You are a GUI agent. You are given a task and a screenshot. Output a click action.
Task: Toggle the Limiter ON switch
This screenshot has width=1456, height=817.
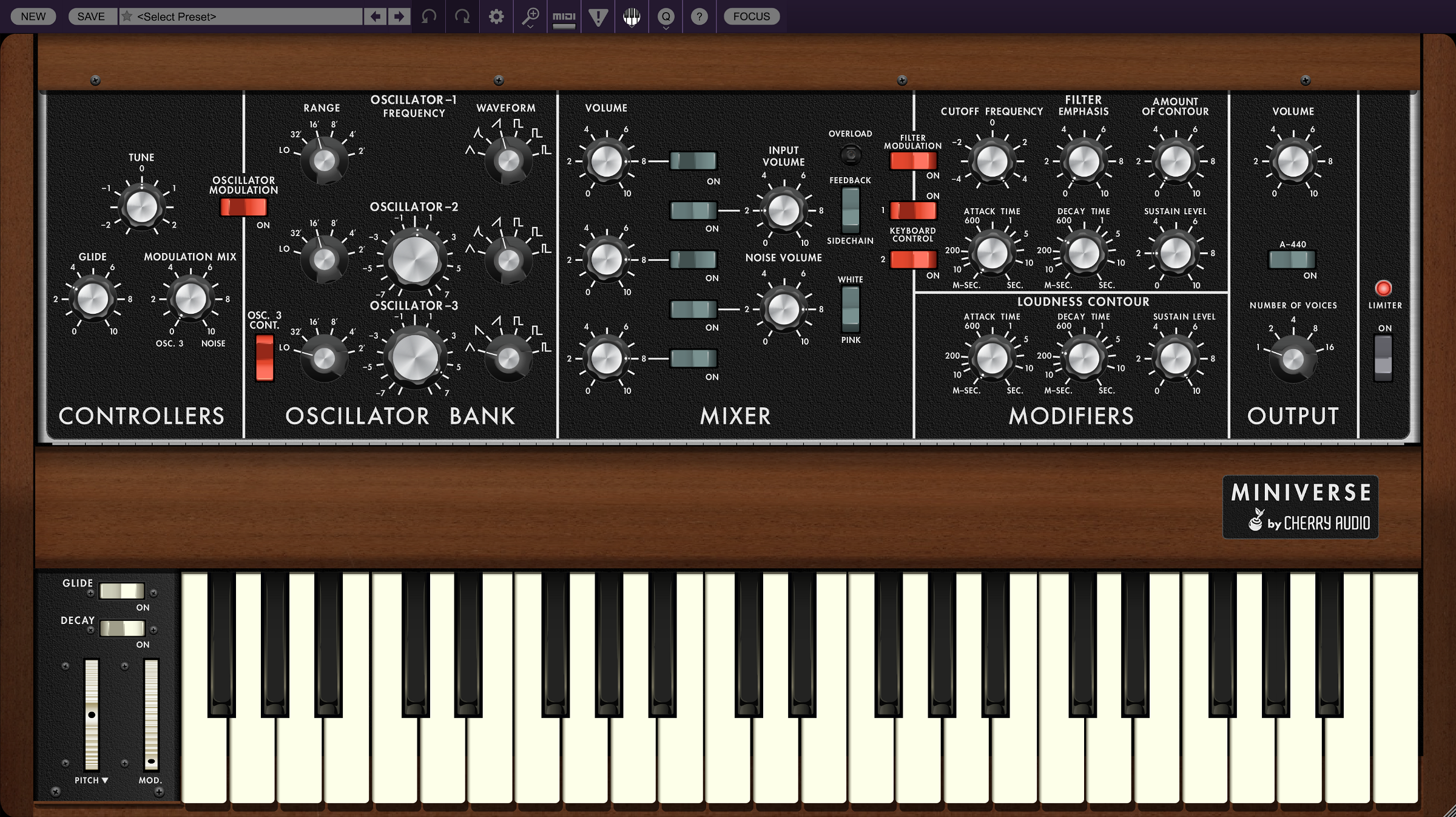coord(1383,358)
